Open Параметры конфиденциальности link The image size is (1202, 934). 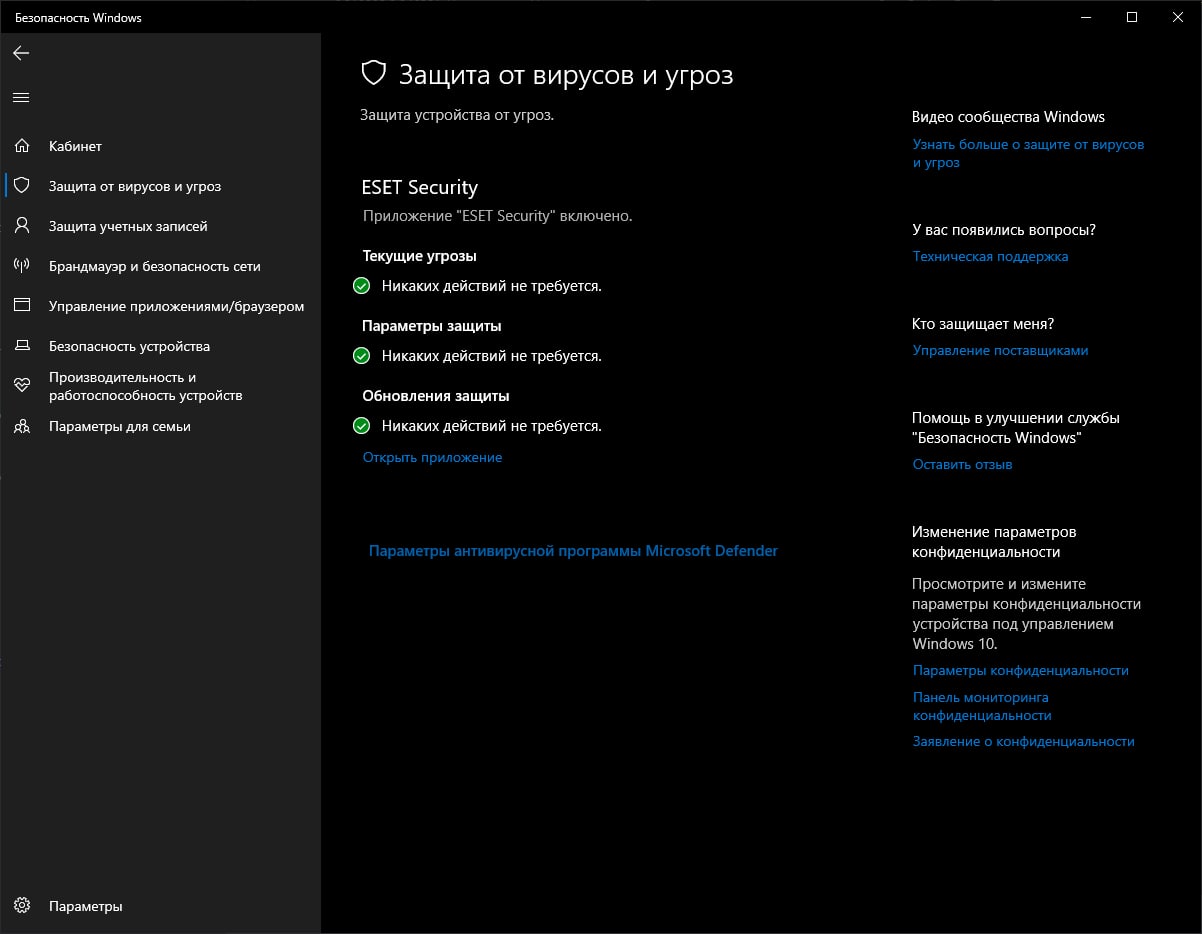1020,670
